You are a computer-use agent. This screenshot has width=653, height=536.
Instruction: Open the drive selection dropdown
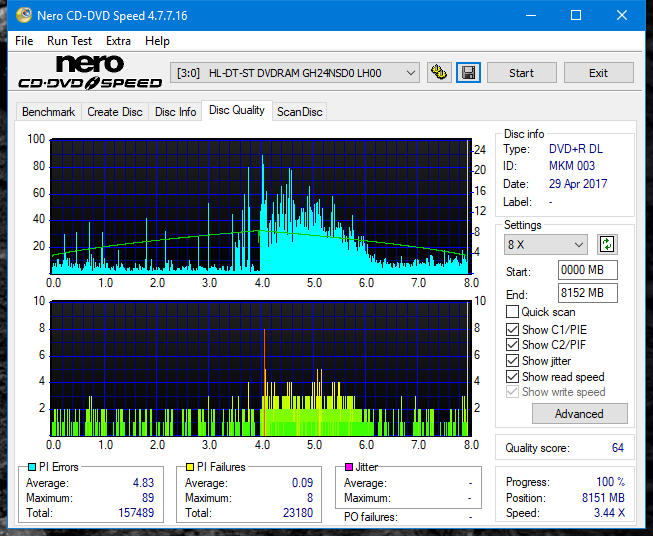(295, 73)
